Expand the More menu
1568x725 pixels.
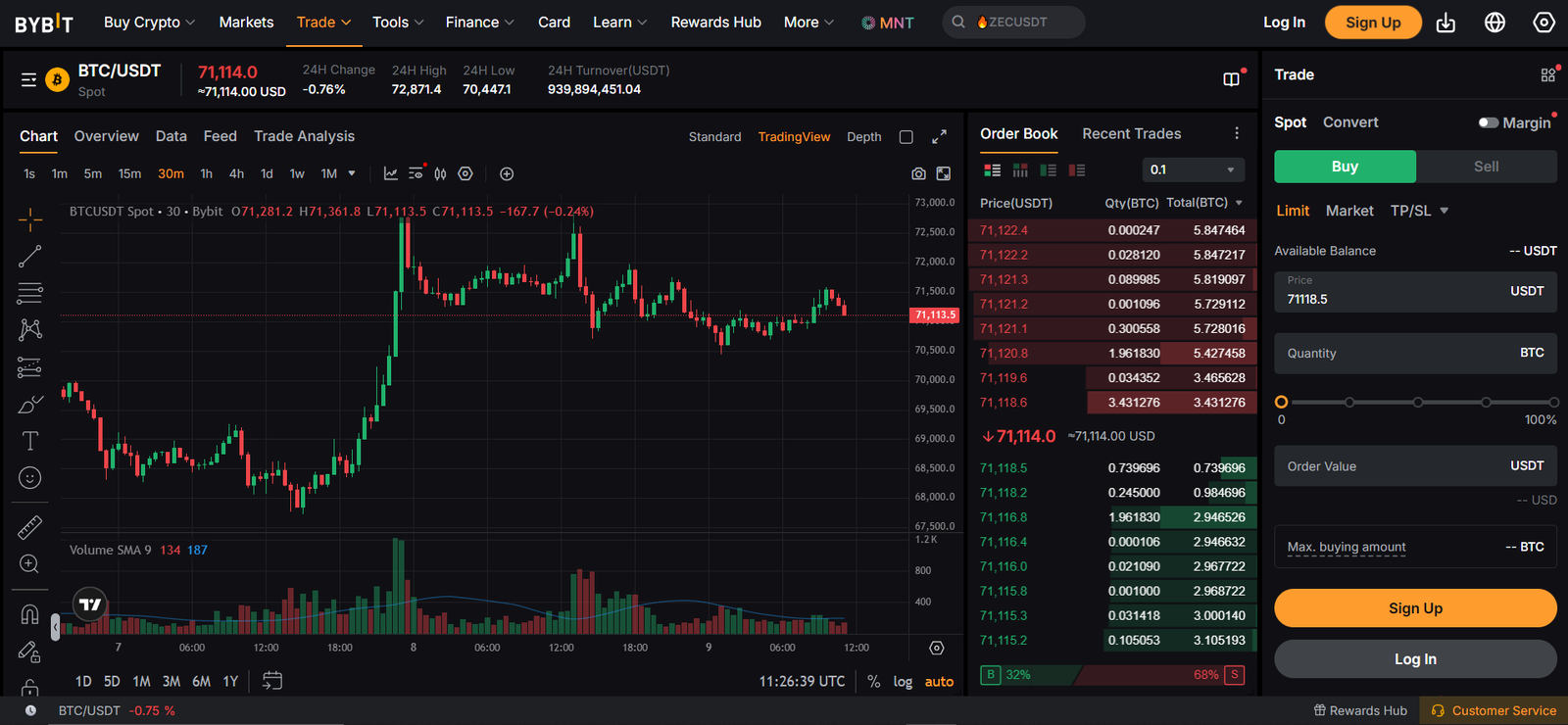808,22
